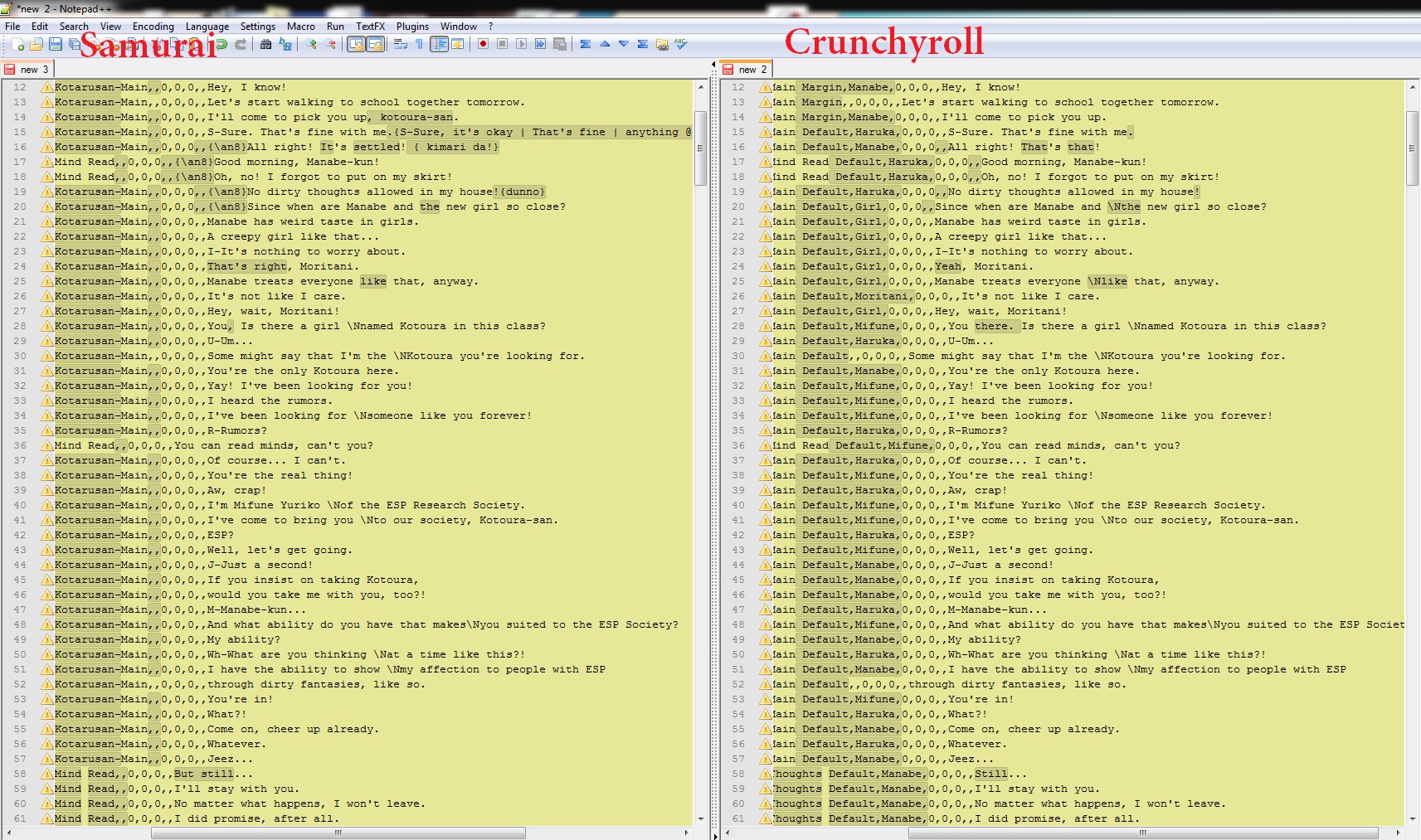Click the blue up-arrow toolbar icon
Screen dimensions: 1421x840
tap(605, 44)
